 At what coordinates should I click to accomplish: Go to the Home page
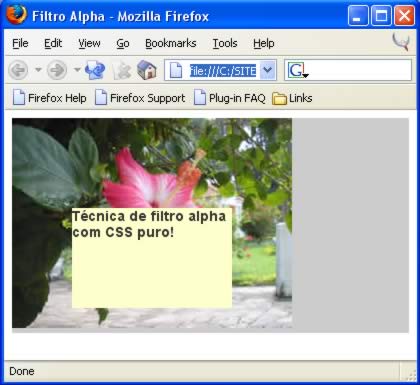tap(147, 70)
